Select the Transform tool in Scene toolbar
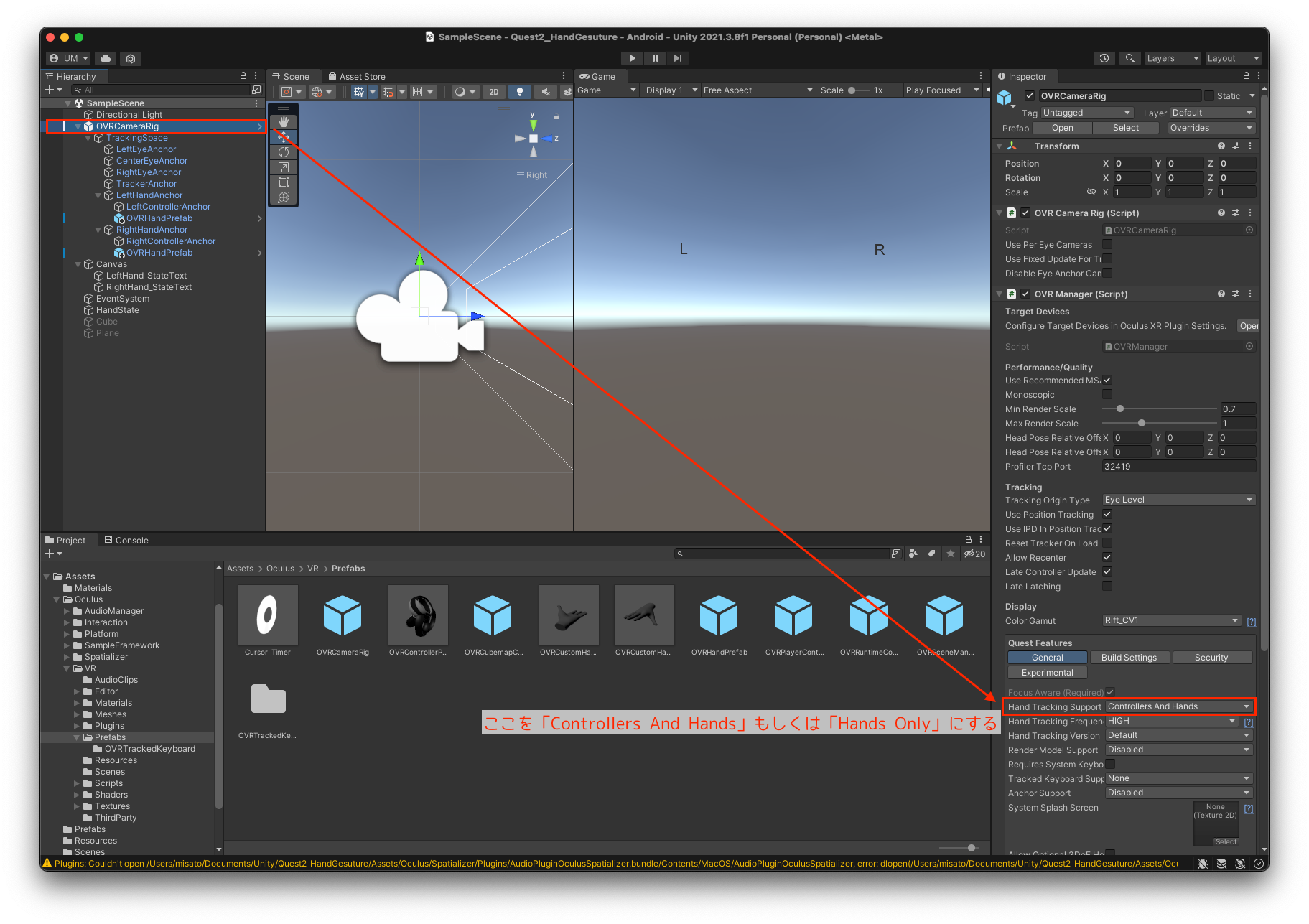Screen dimensions: 1309x924 (284, 197)
